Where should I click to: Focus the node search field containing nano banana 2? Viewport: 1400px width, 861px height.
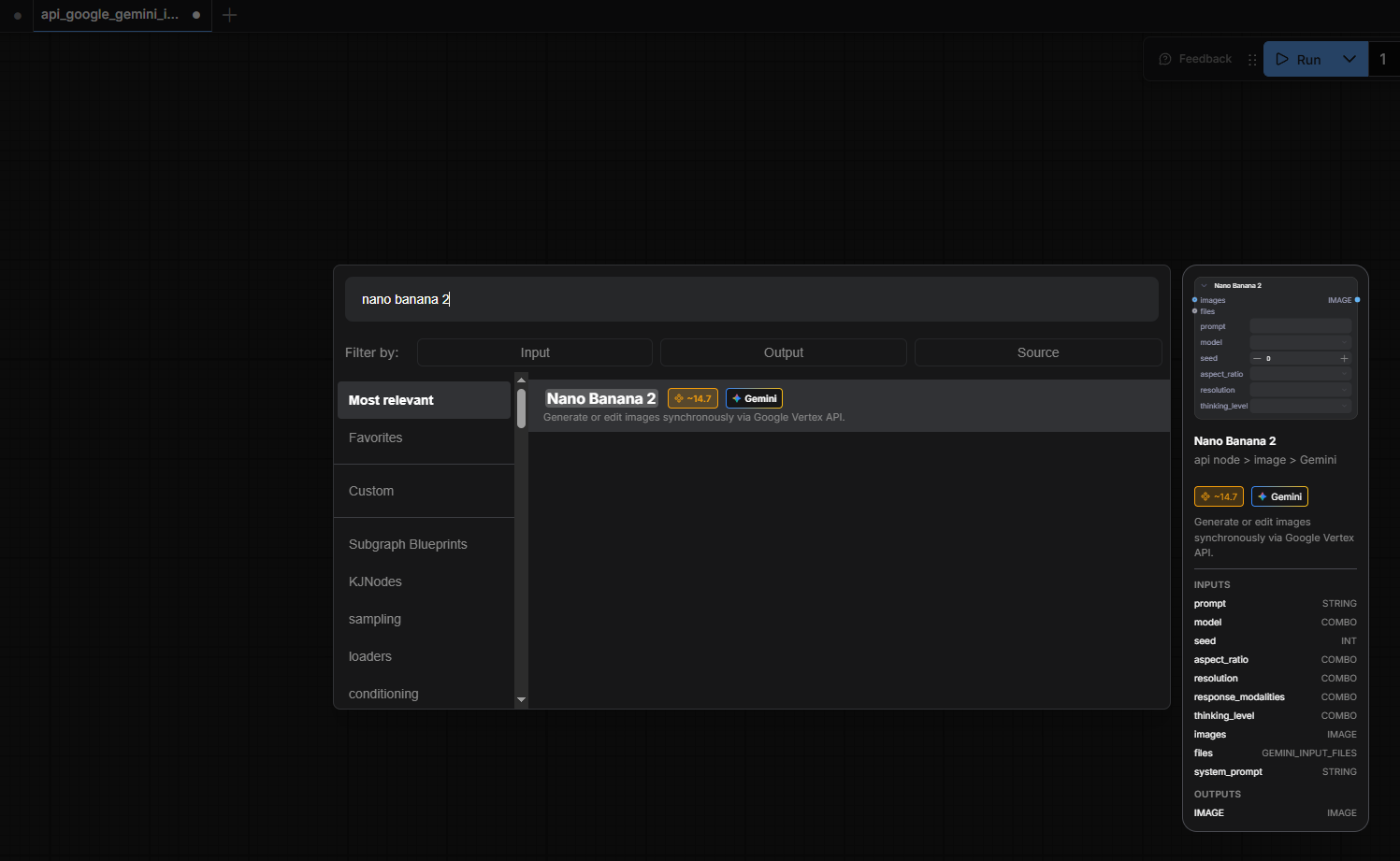[x=752, y=299]
